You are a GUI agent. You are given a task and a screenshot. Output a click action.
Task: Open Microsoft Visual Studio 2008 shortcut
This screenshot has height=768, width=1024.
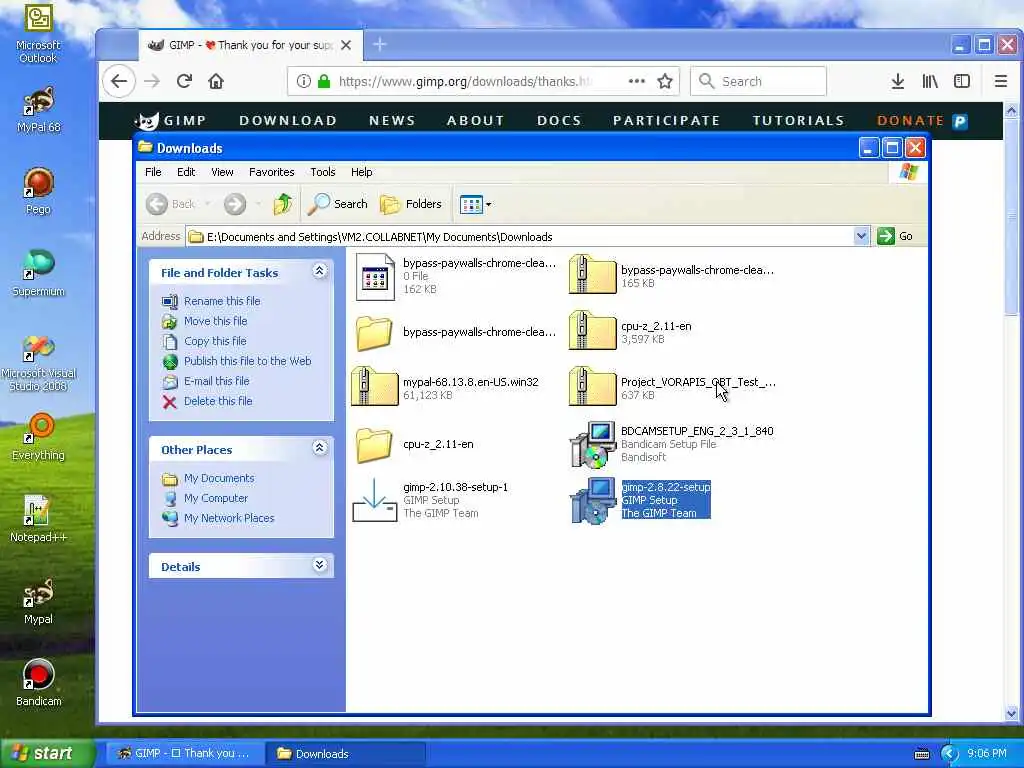click(38, 363)
